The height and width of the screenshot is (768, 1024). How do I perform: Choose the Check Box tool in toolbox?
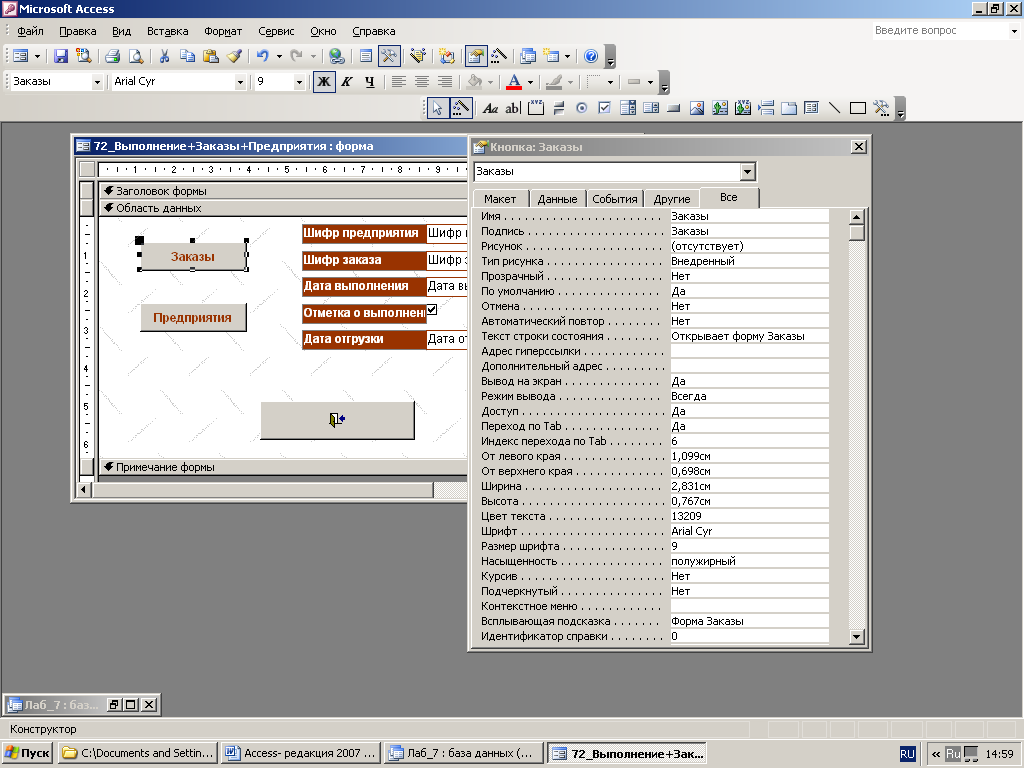click(605, 108)
